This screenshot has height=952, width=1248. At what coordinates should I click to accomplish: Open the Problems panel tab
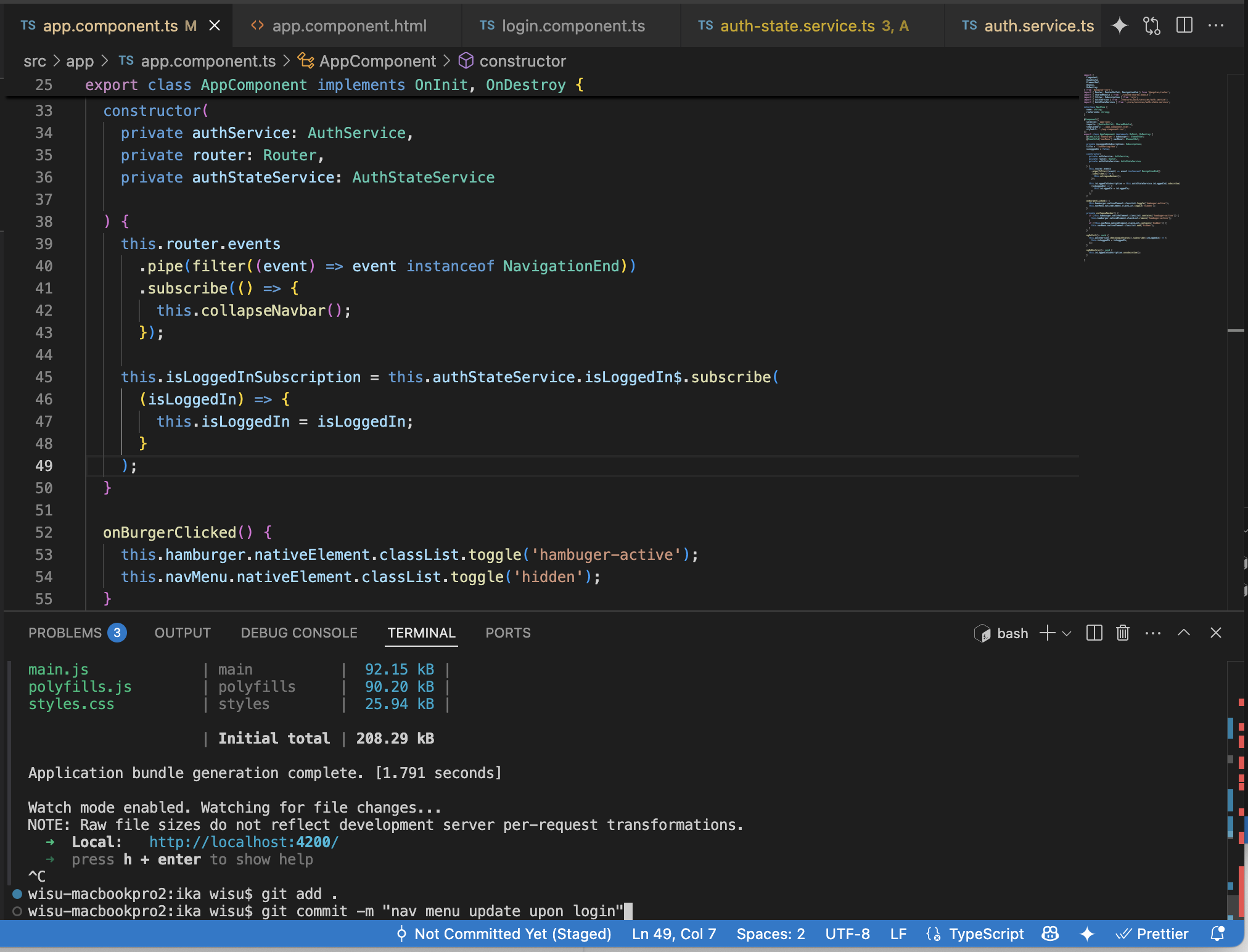click(65, 633)
